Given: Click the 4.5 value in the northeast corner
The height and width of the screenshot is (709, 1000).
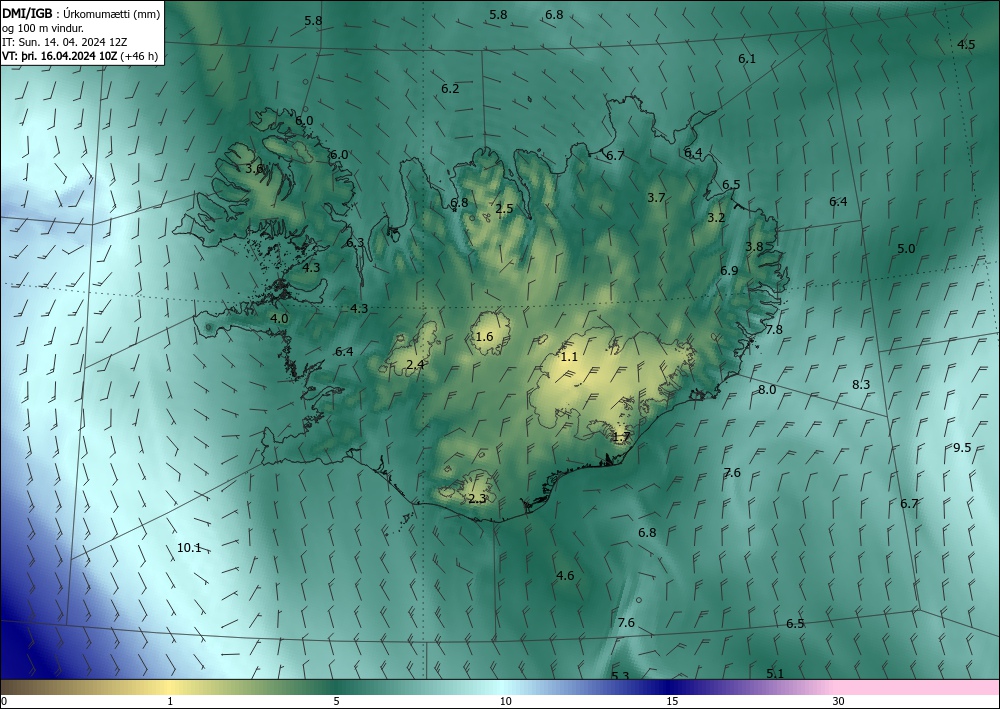Looking at the screenshot, I should pyautogui.click(x=966, y=44).
